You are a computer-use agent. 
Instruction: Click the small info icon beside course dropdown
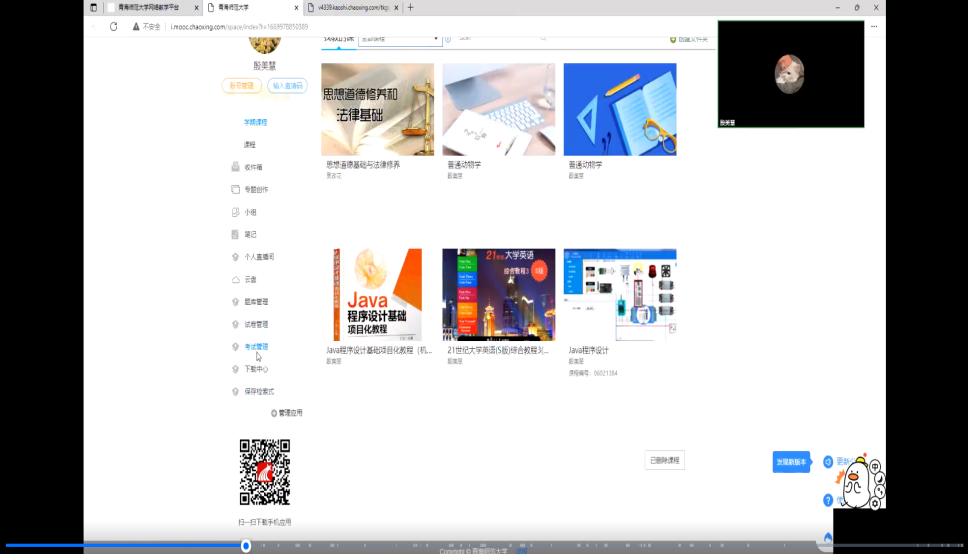point(448,39)
